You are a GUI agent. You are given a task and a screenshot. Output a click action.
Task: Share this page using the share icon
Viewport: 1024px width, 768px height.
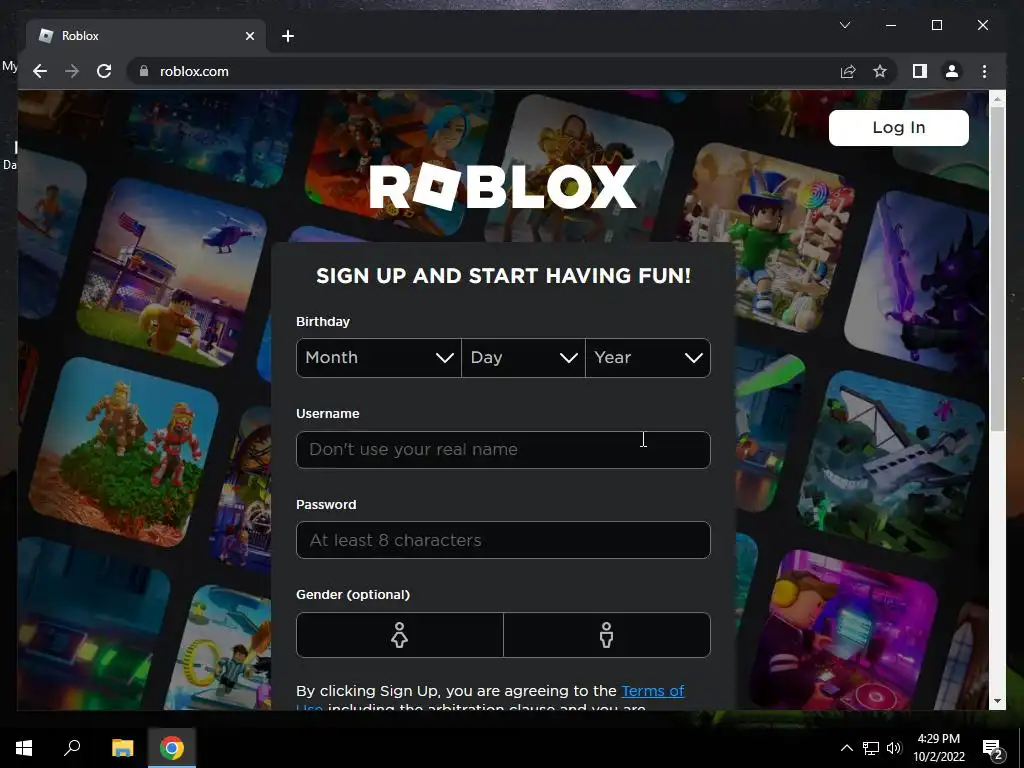tap(848, 71)
